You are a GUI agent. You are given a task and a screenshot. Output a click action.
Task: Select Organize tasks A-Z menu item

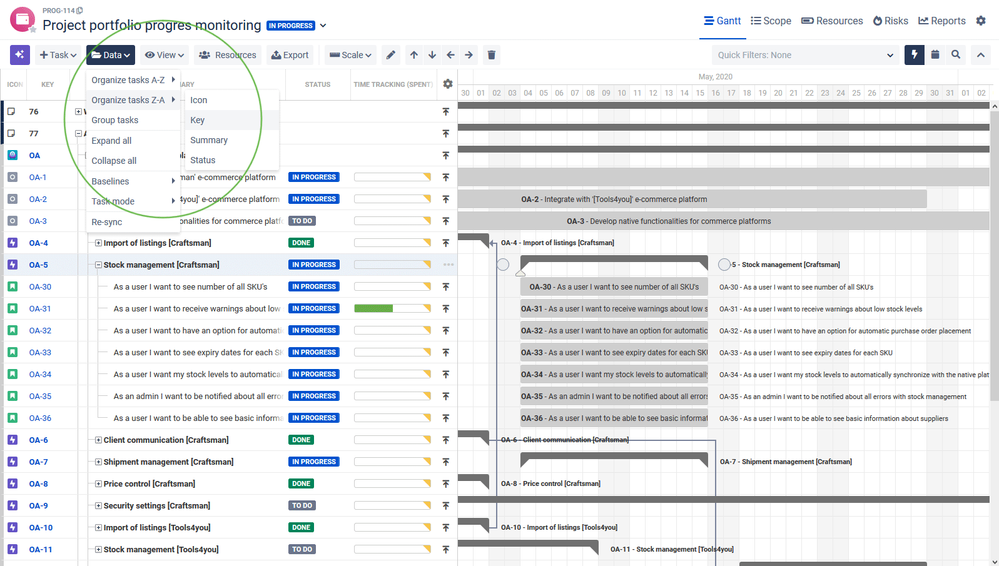[x=133, y=80]
